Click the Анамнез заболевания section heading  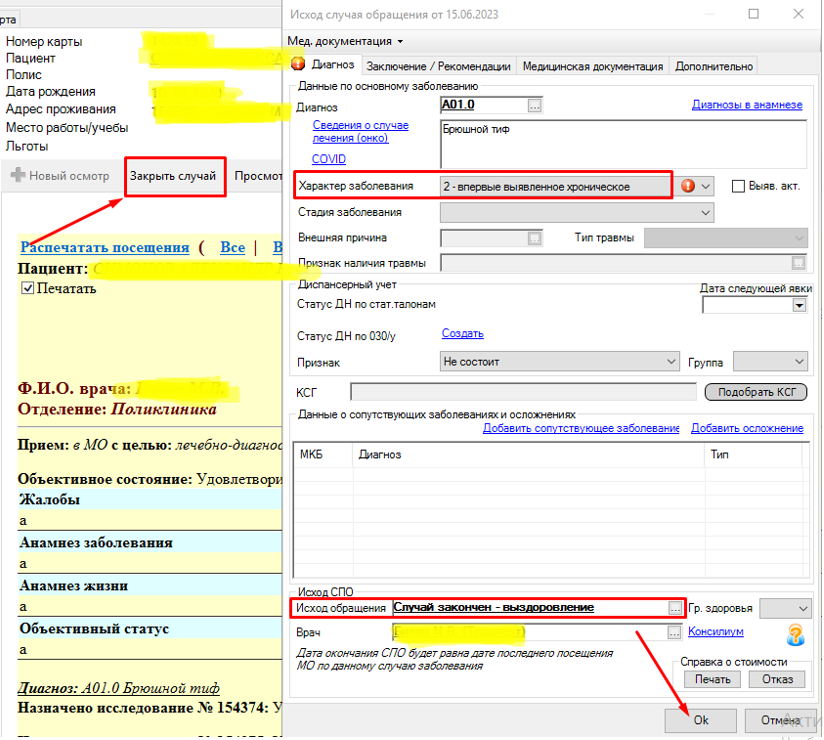[96, 542]
